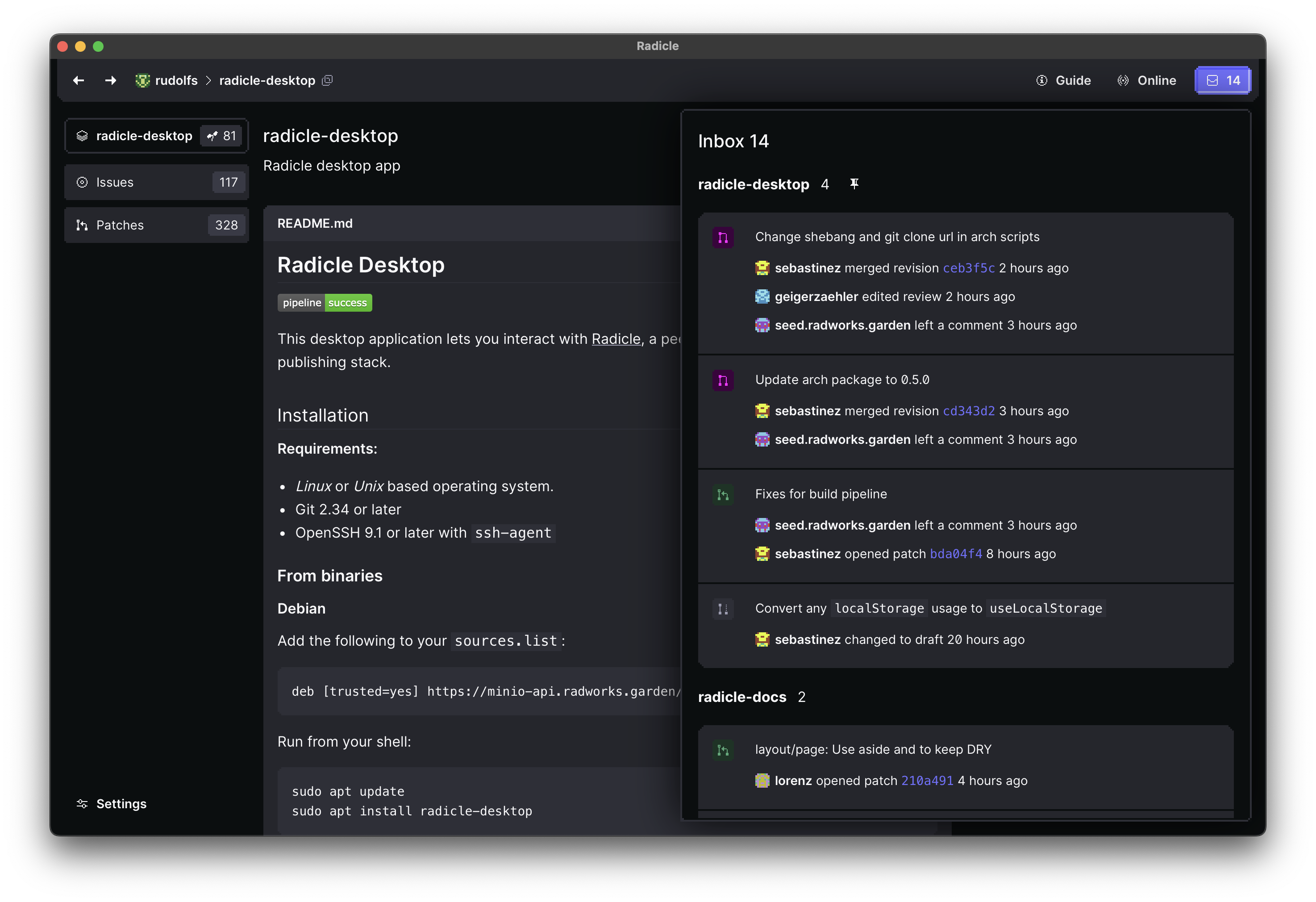The height and width of the screenshot is (902, 1316).
Task: Open patch bda04f4 link
Action: coord(956,554)
